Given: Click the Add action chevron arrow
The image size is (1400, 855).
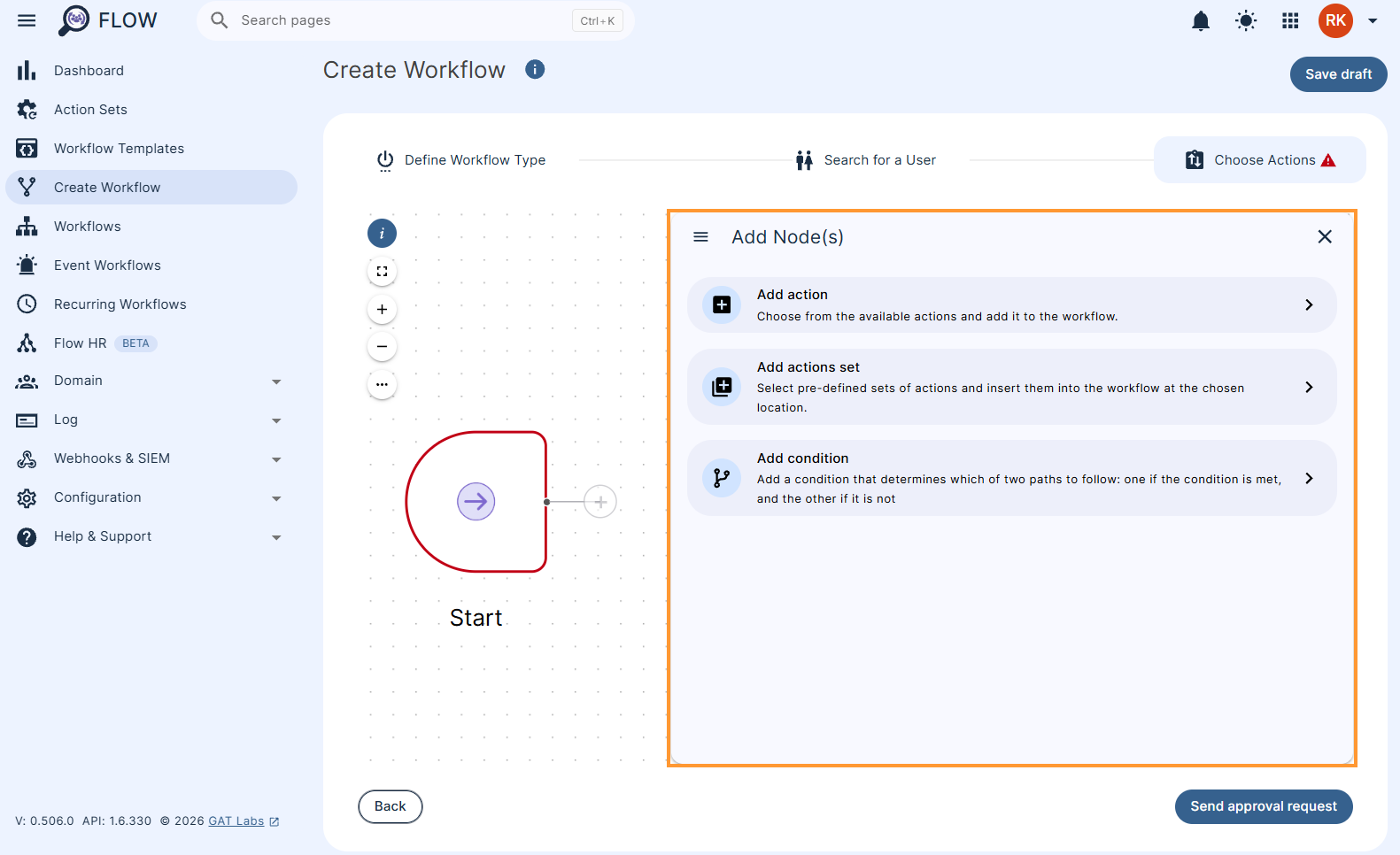Looking at the screenshot, I should click(x=1309, y=304).
